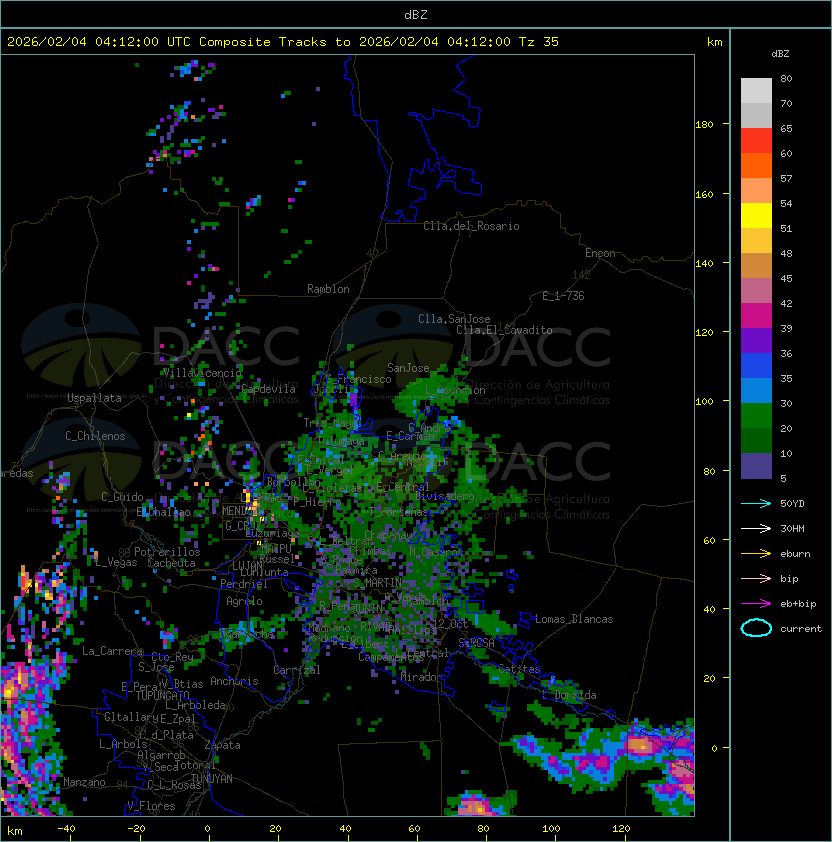The image size is (832, 842).
Task: Click the 'Perdriel' location label
Action: [244, 584]
